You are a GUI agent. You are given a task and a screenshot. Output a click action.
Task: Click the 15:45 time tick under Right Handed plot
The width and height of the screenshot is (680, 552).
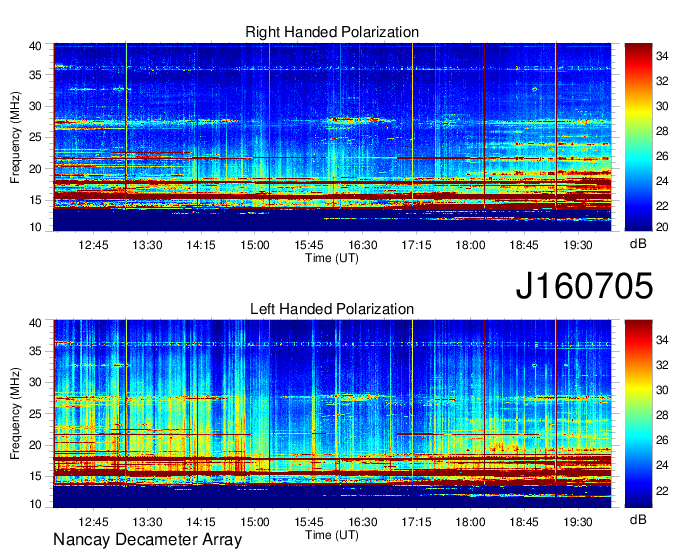point(309,245)
